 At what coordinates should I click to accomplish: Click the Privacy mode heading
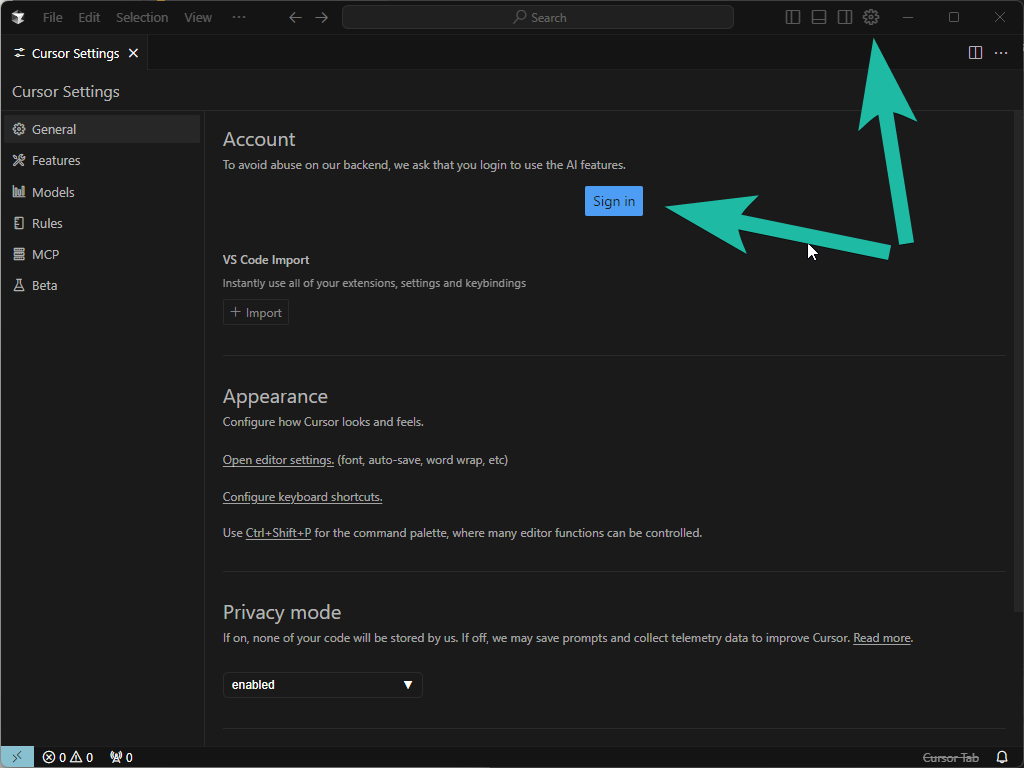(x=281, y=612)
